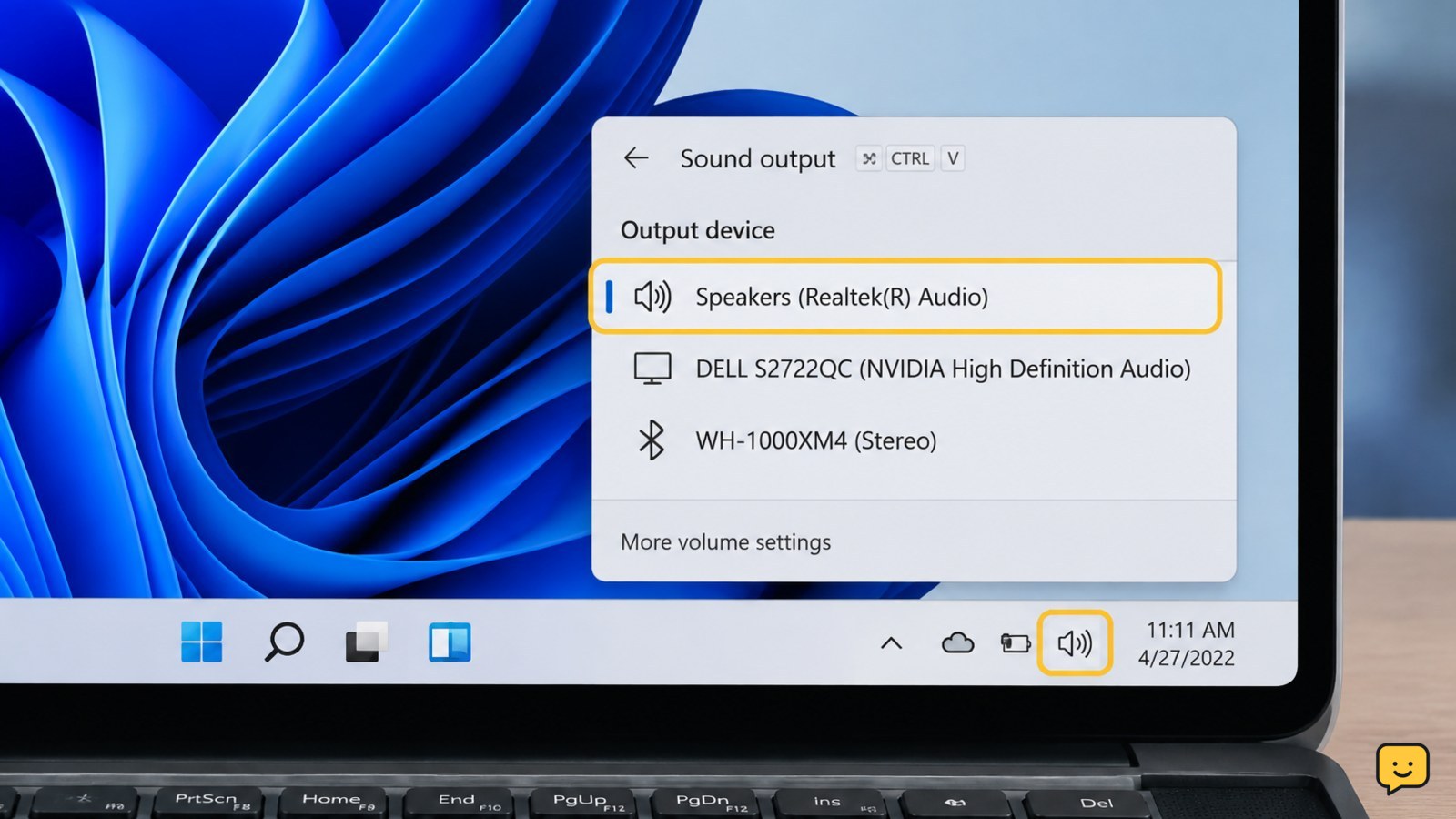Click the date 4/27/2022 in taskbar

click(x=1187, y=658)
